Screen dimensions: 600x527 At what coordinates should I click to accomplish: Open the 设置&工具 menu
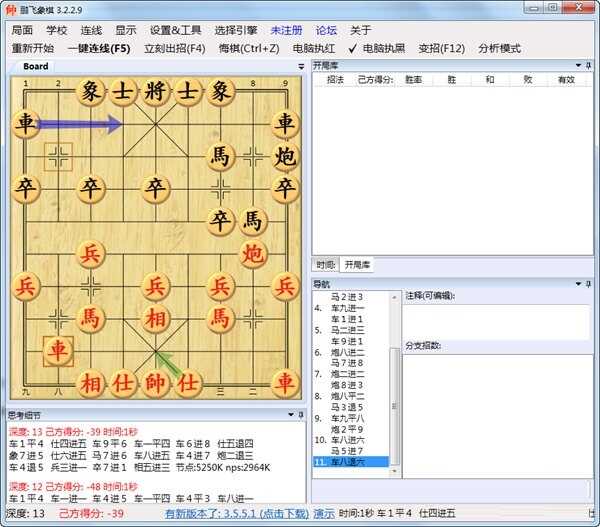[x=175, y=30]
